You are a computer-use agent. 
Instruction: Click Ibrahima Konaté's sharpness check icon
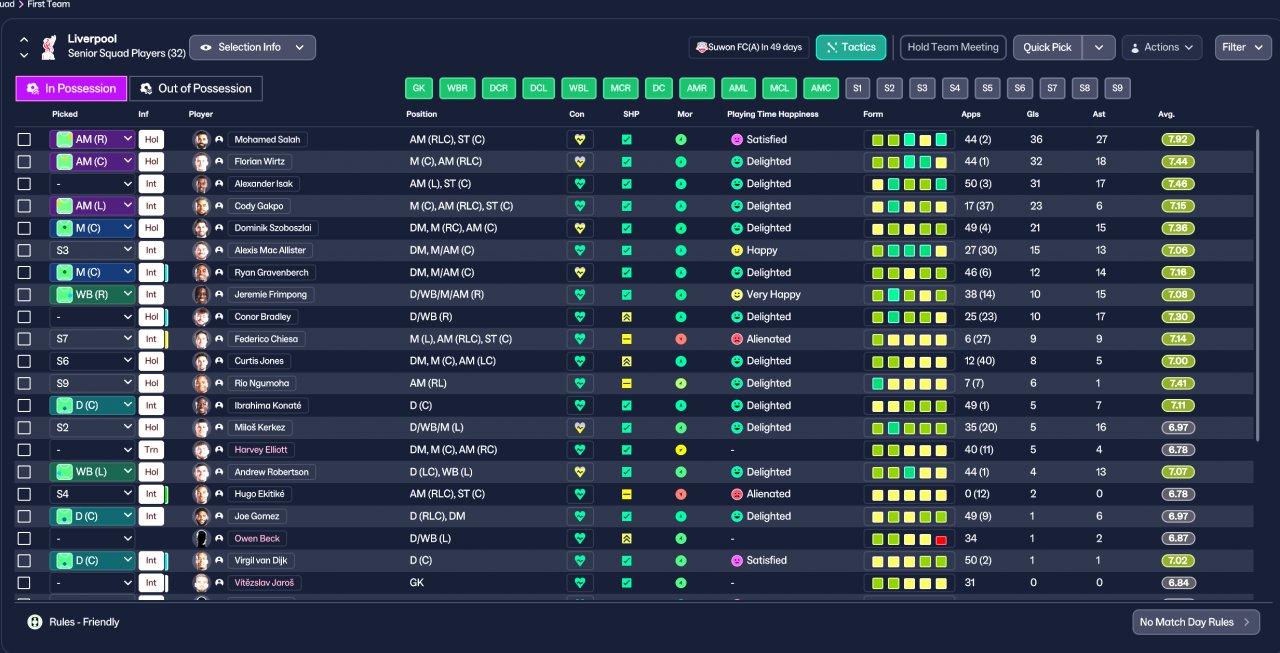627,405
